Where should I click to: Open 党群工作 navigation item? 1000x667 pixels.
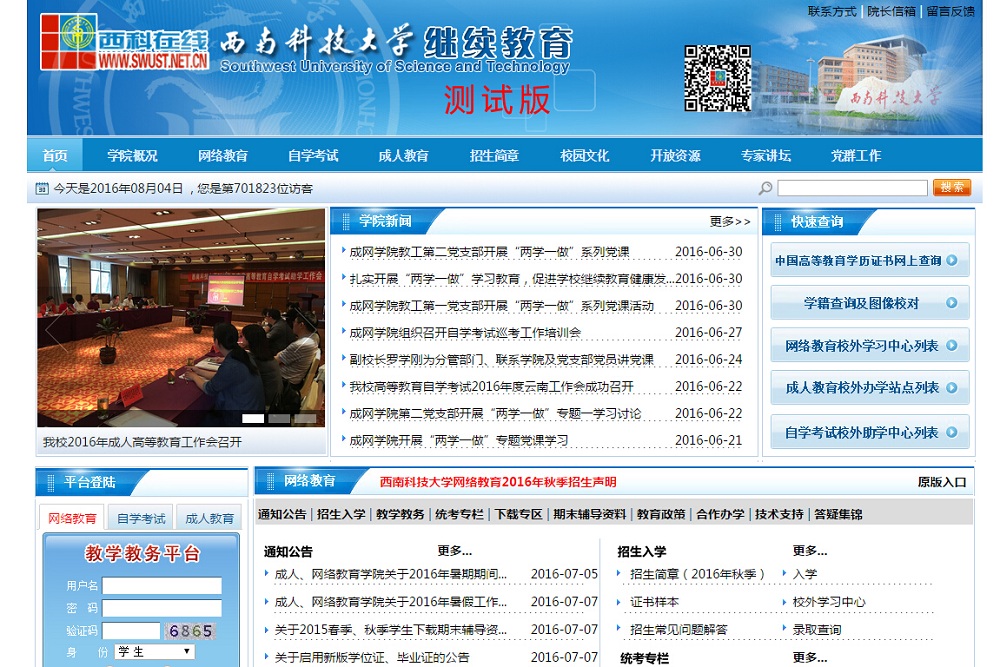click(856, 155)
